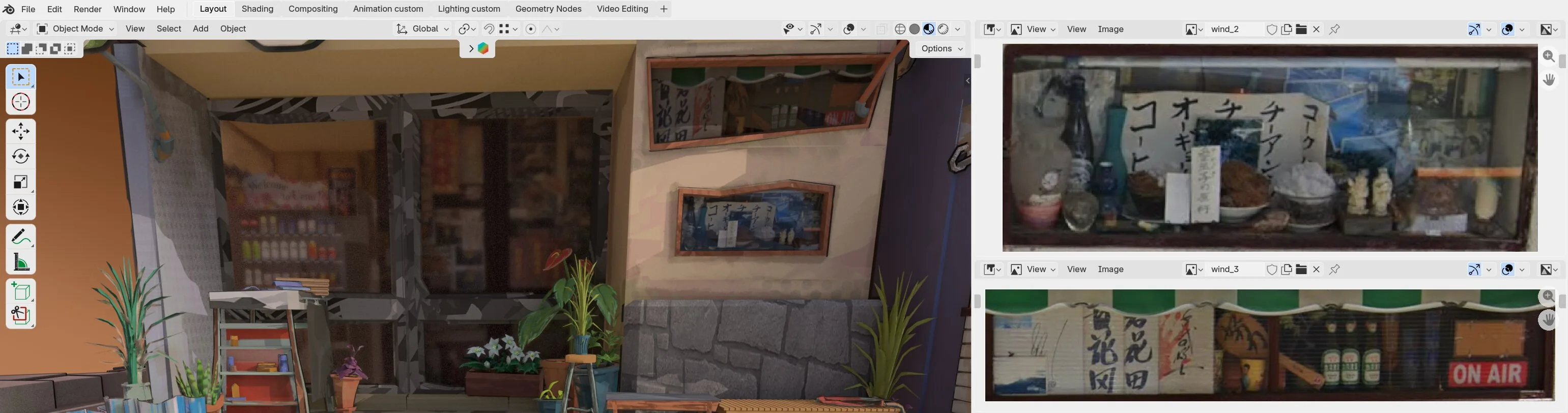The width and height of the screenshot is (1568, 413).
Task: Select the Scale tool
Action: tap(21, 182)
